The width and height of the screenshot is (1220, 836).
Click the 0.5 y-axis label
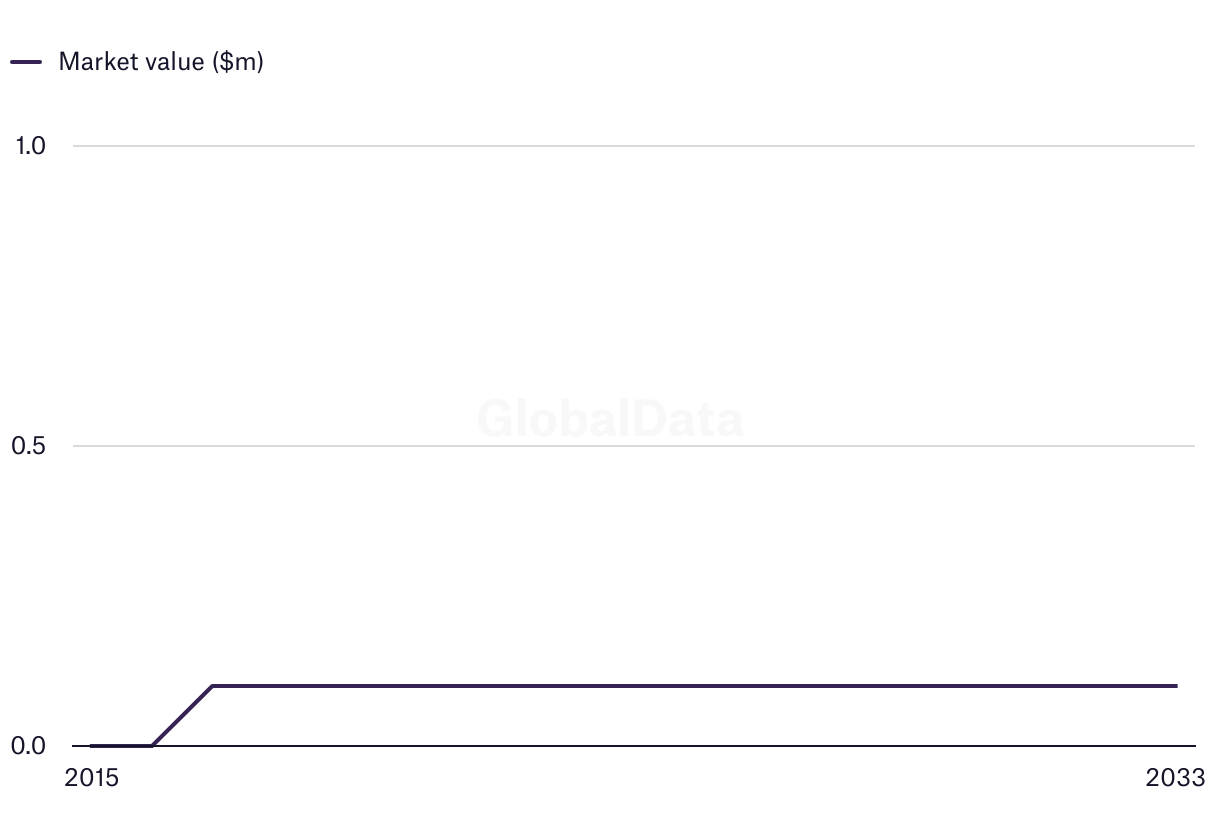click(28, 446)
